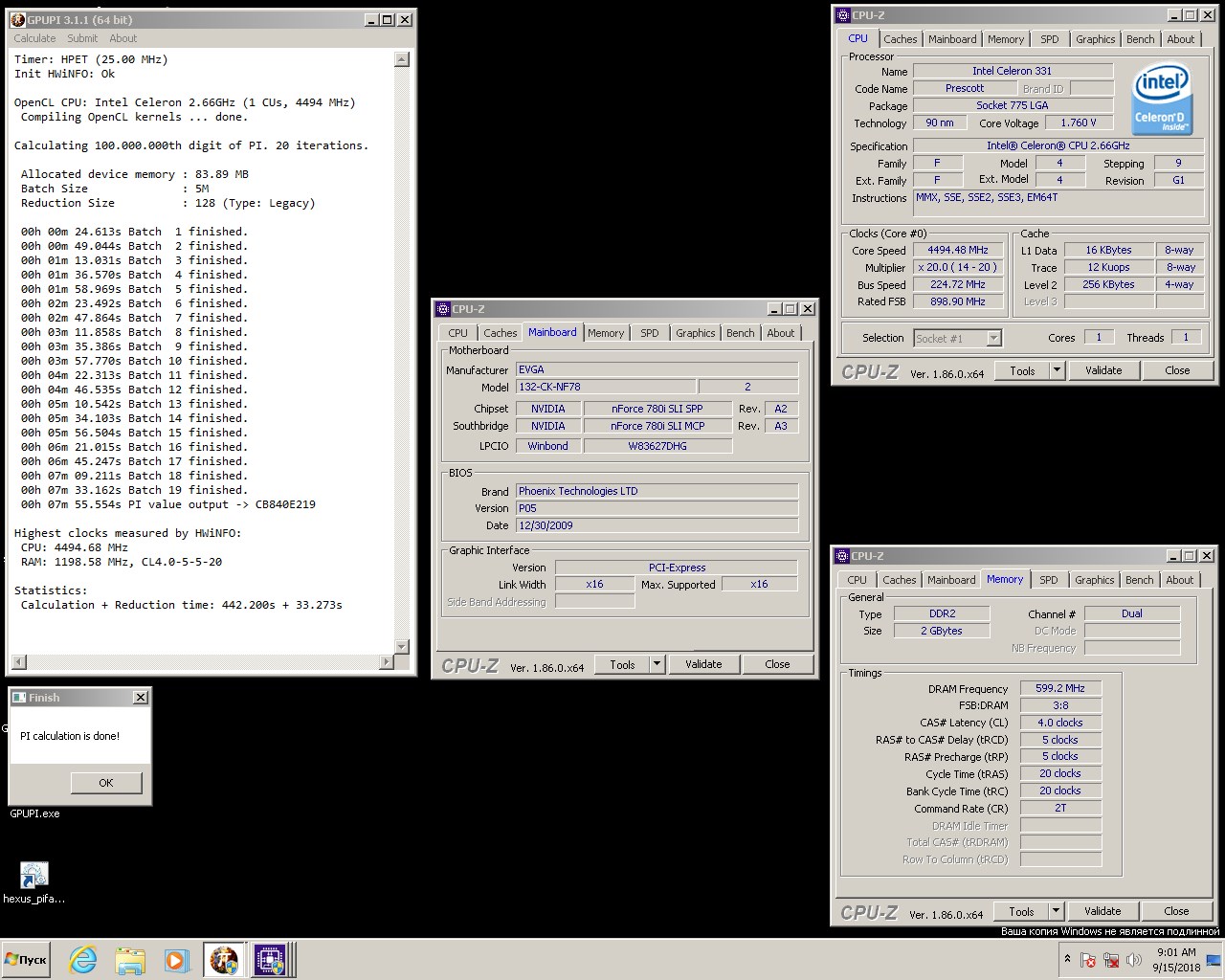Image resolution: width=1225 pixels, height=980 pixels.
Task: Open Caches tab in CPU tab CPU-Z window
Action: [x=900, y=39]
